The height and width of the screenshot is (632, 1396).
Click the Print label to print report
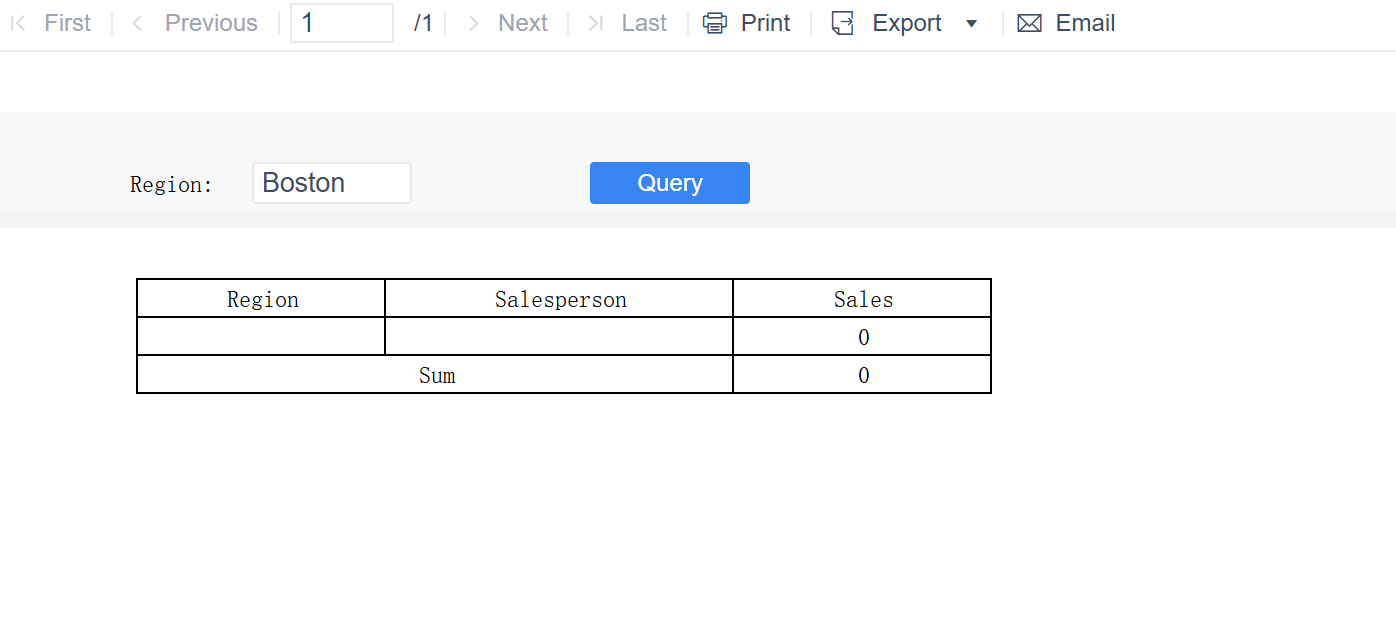[764, 22]
